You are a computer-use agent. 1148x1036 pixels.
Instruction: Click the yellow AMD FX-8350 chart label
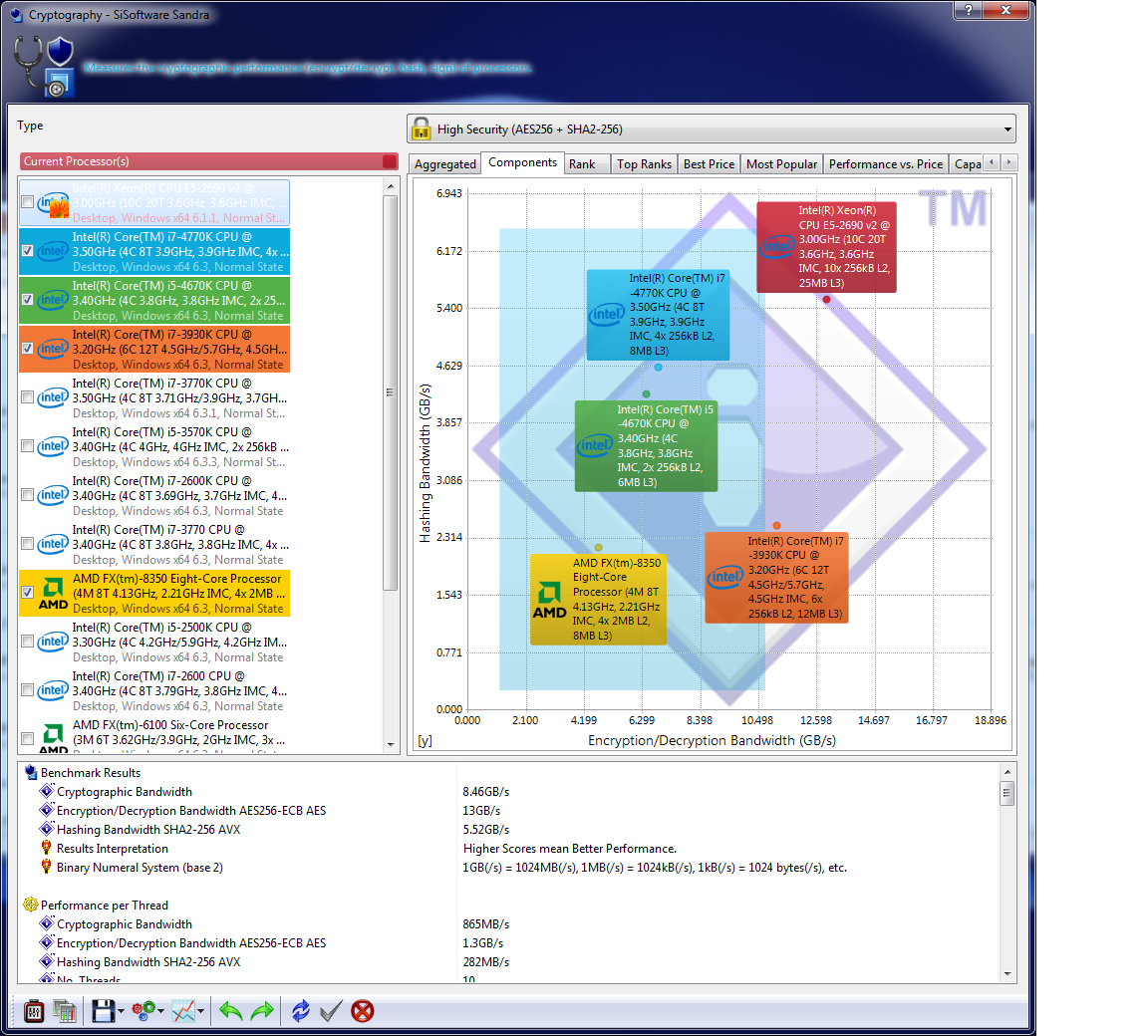coord(598,600)
